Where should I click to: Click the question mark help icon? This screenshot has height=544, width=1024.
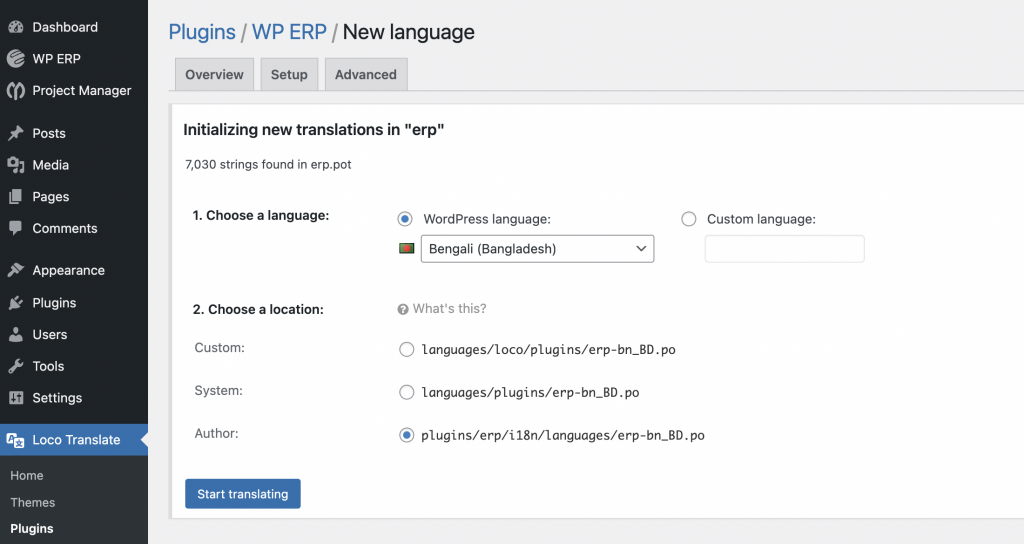click(x=403, y=310)
